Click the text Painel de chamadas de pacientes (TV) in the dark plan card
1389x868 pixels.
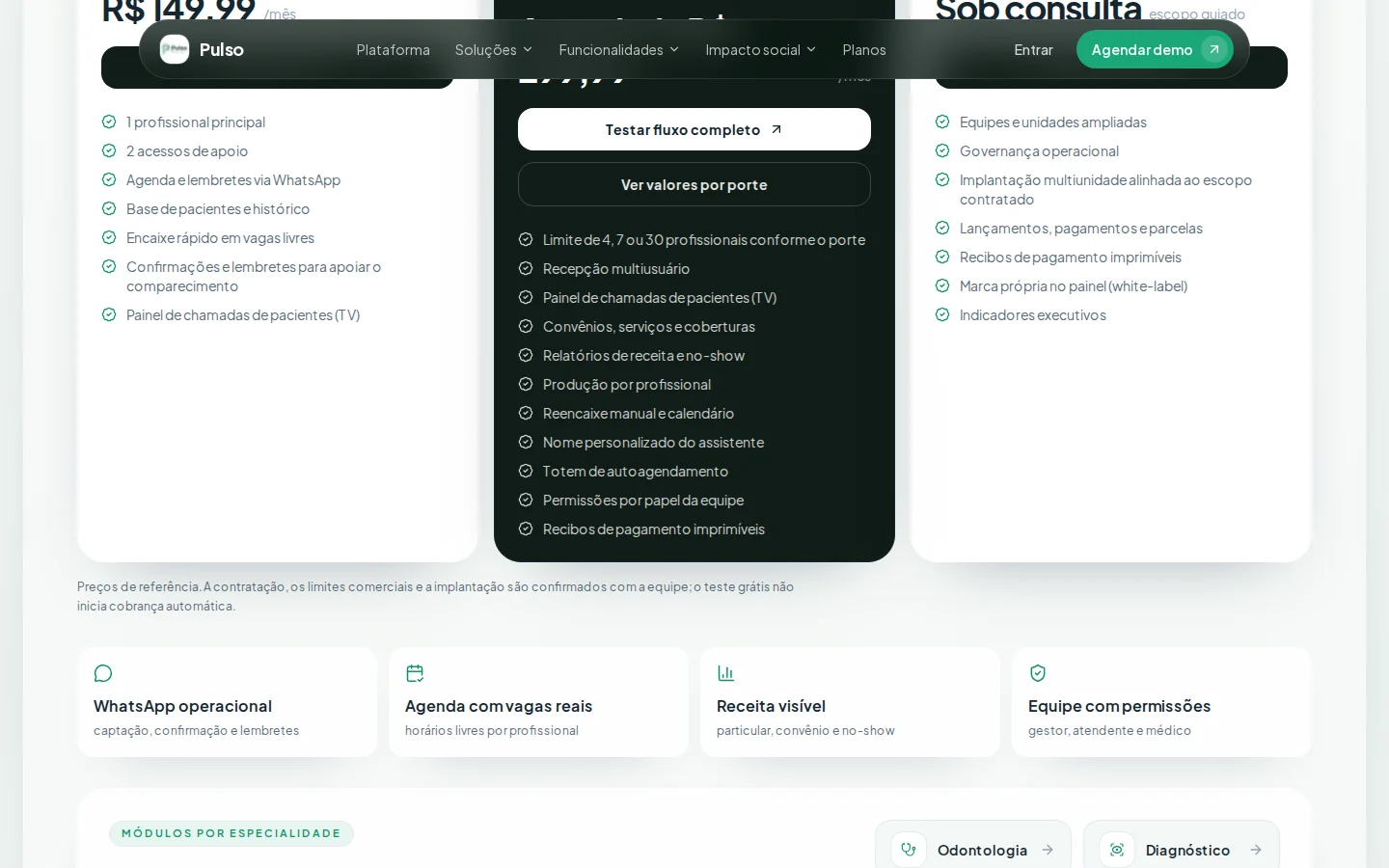tap(660, 297)
